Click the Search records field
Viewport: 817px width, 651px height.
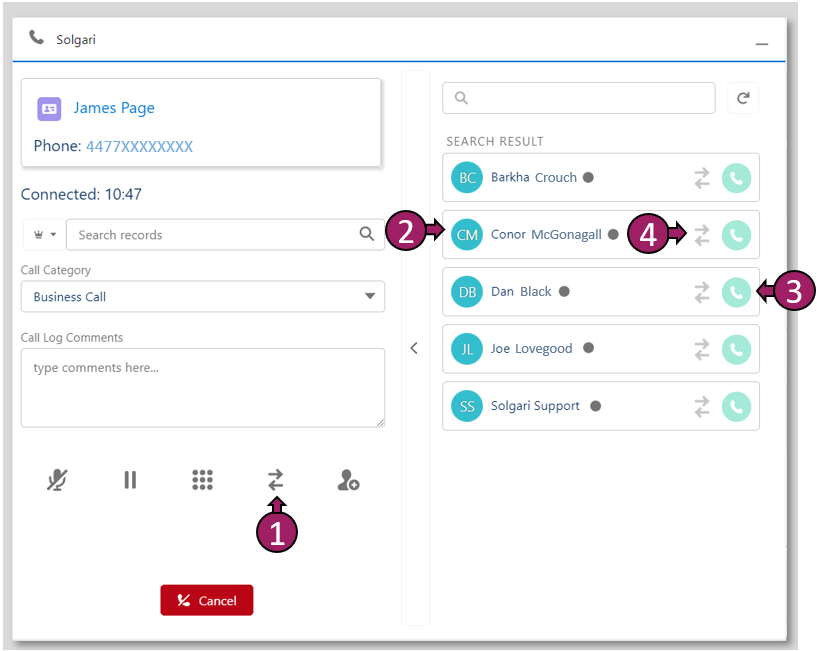pyautogui.click(x=215, y=235)
